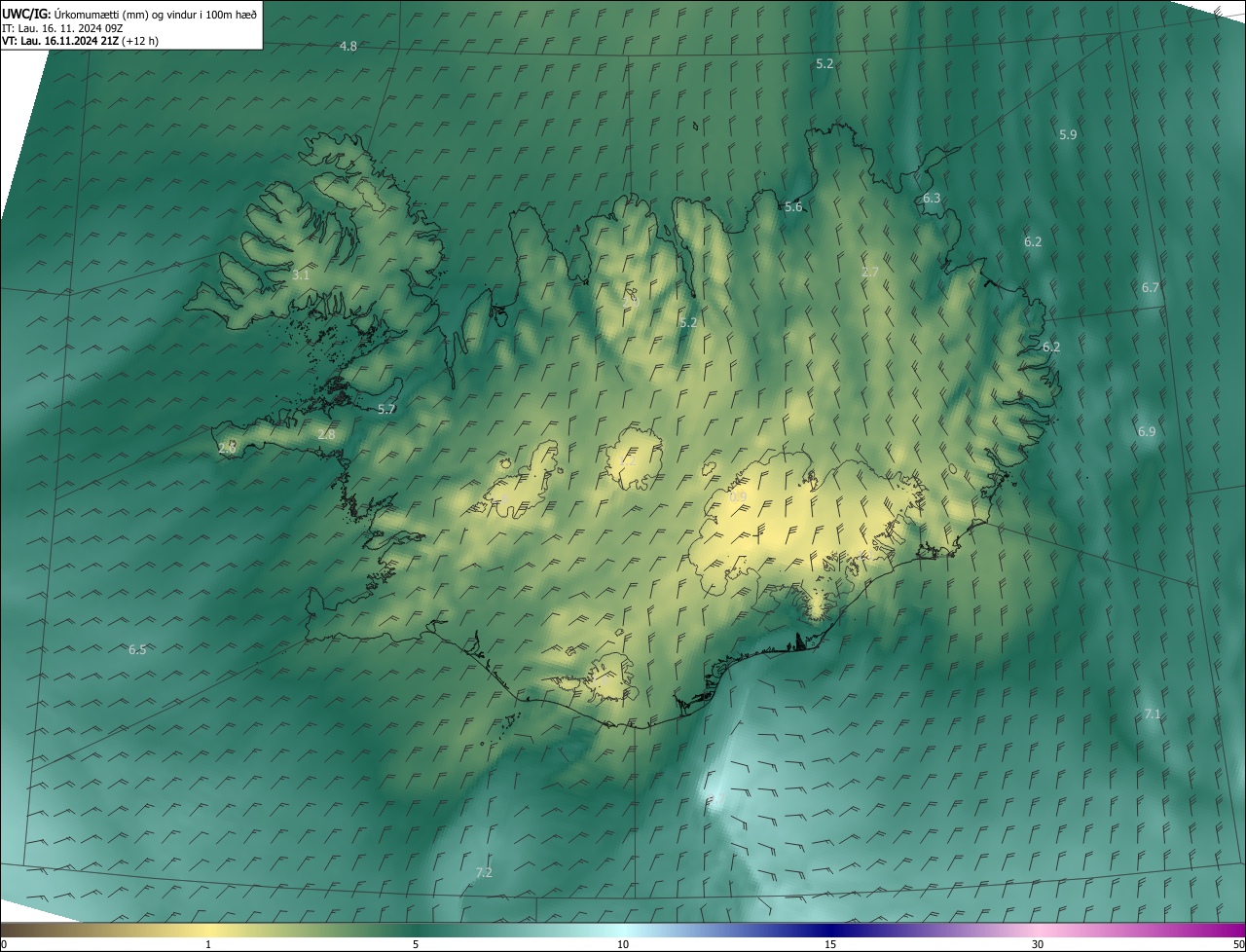
Task: Click the colorbar label 5
Action: [x=416, y=945]
